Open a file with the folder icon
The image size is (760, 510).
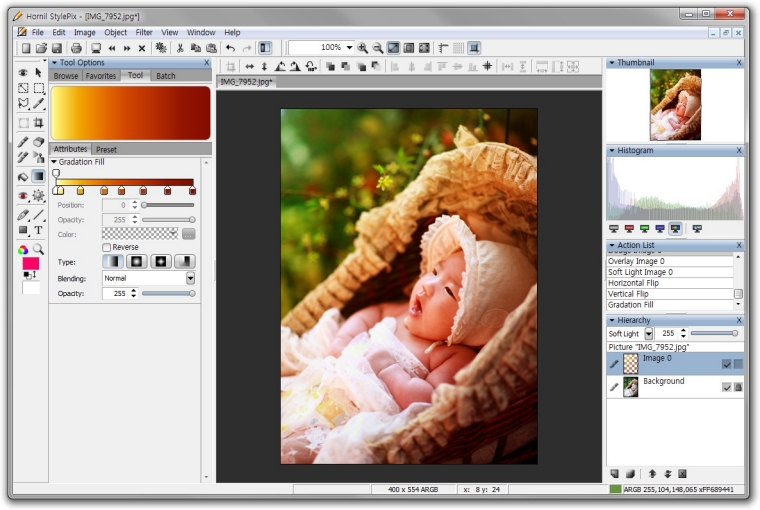coord(41,48)
